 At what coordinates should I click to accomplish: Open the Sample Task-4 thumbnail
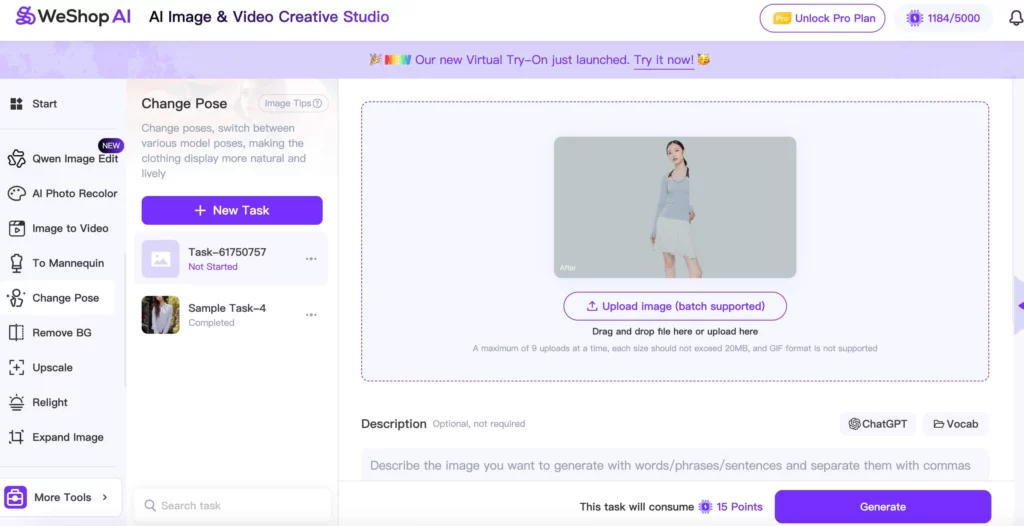tap(160, 315)
